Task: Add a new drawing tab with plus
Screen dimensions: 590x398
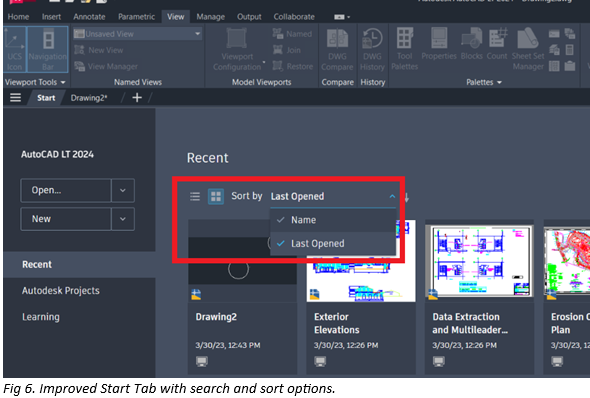Action: click(x=137, y=98)
